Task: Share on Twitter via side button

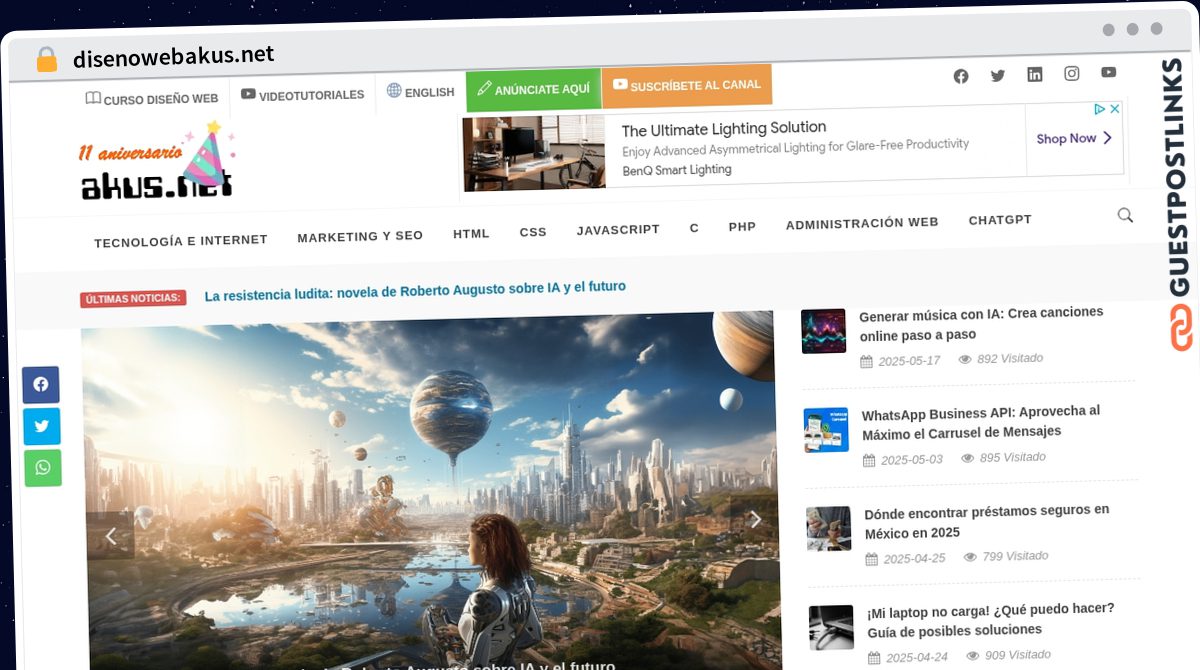Action: (42, 426)
